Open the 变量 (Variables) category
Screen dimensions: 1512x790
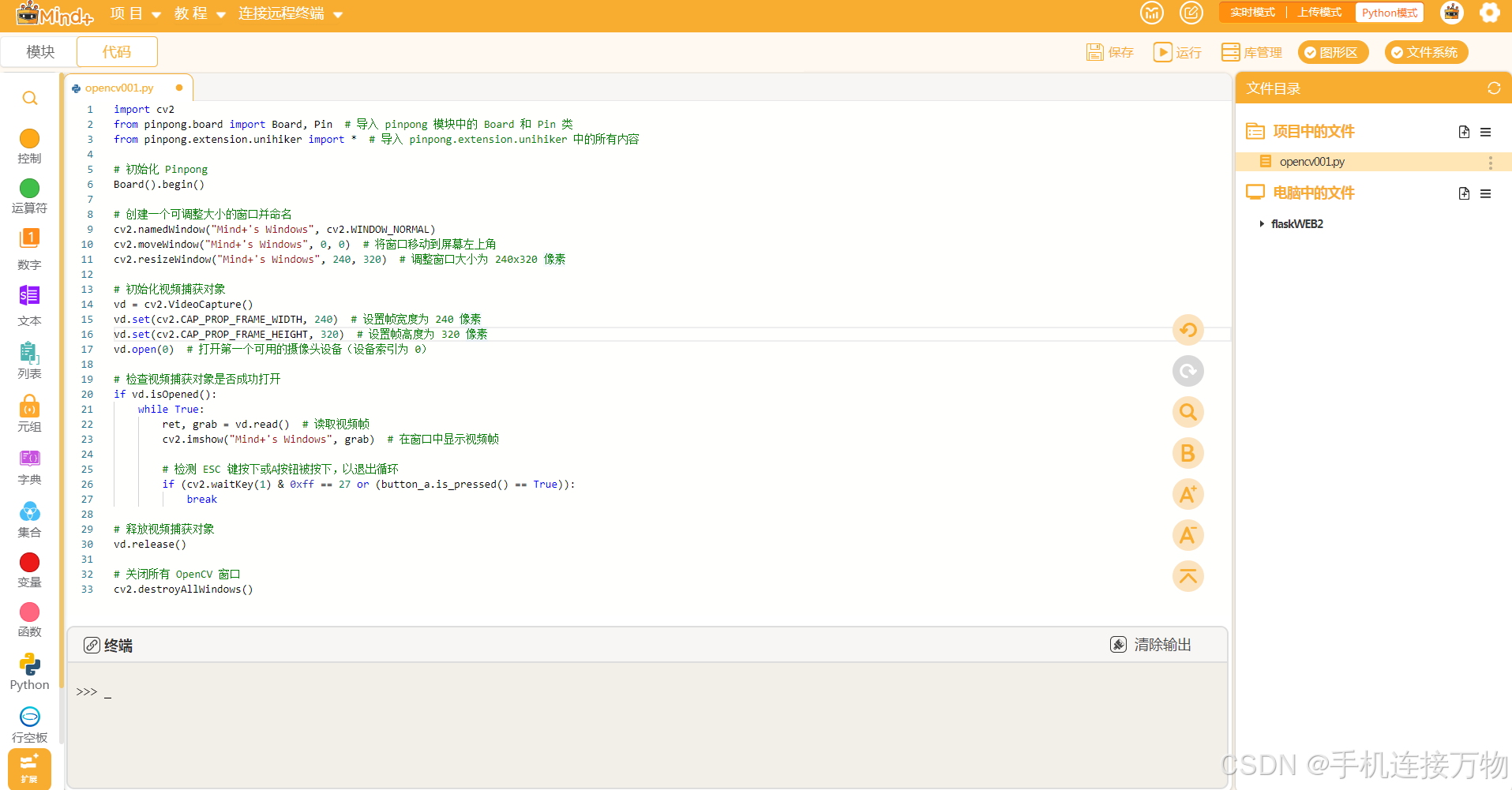pos(29,571)
